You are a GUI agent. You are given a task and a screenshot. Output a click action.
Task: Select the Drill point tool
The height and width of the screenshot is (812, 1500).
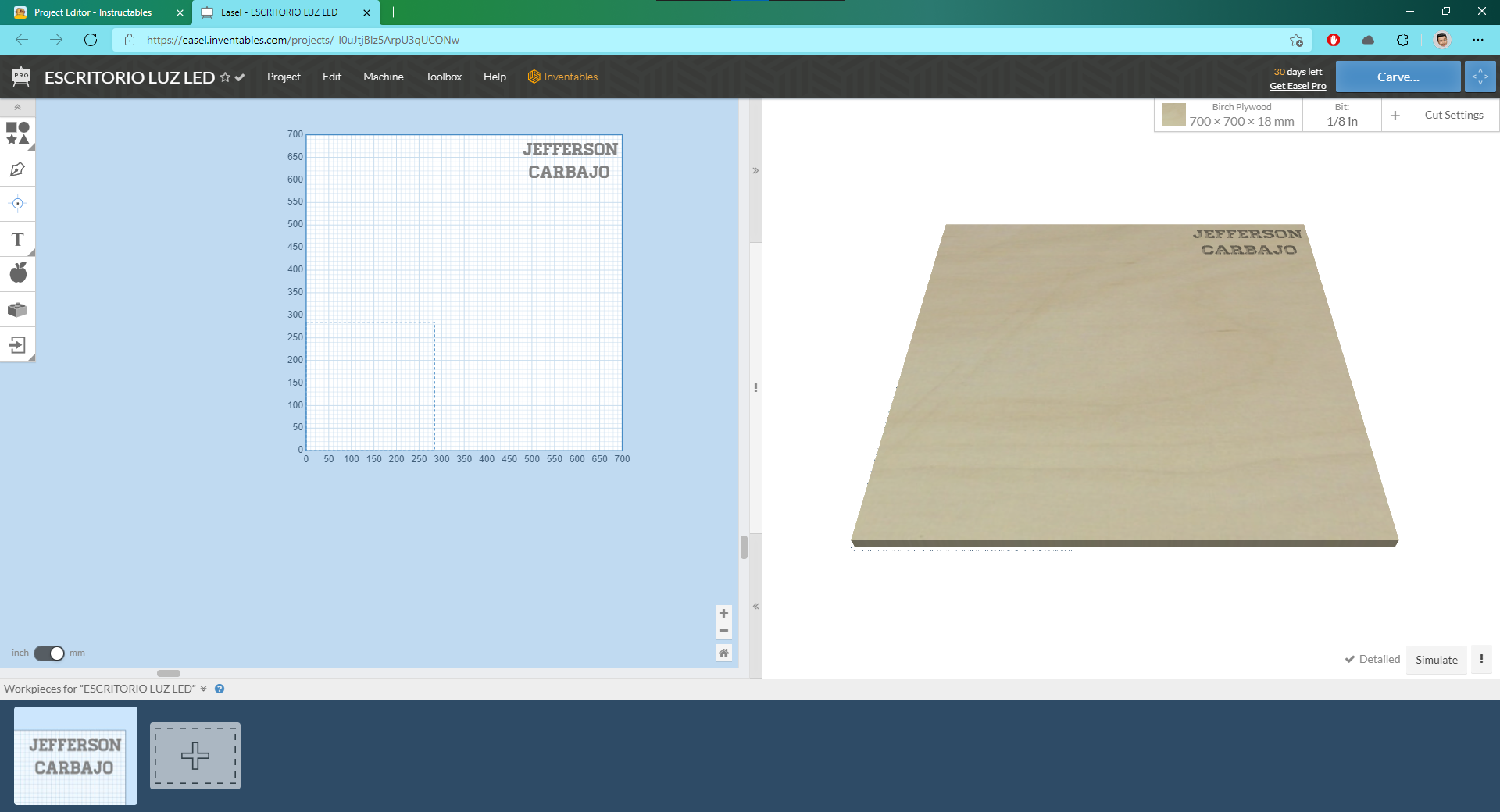17,204
